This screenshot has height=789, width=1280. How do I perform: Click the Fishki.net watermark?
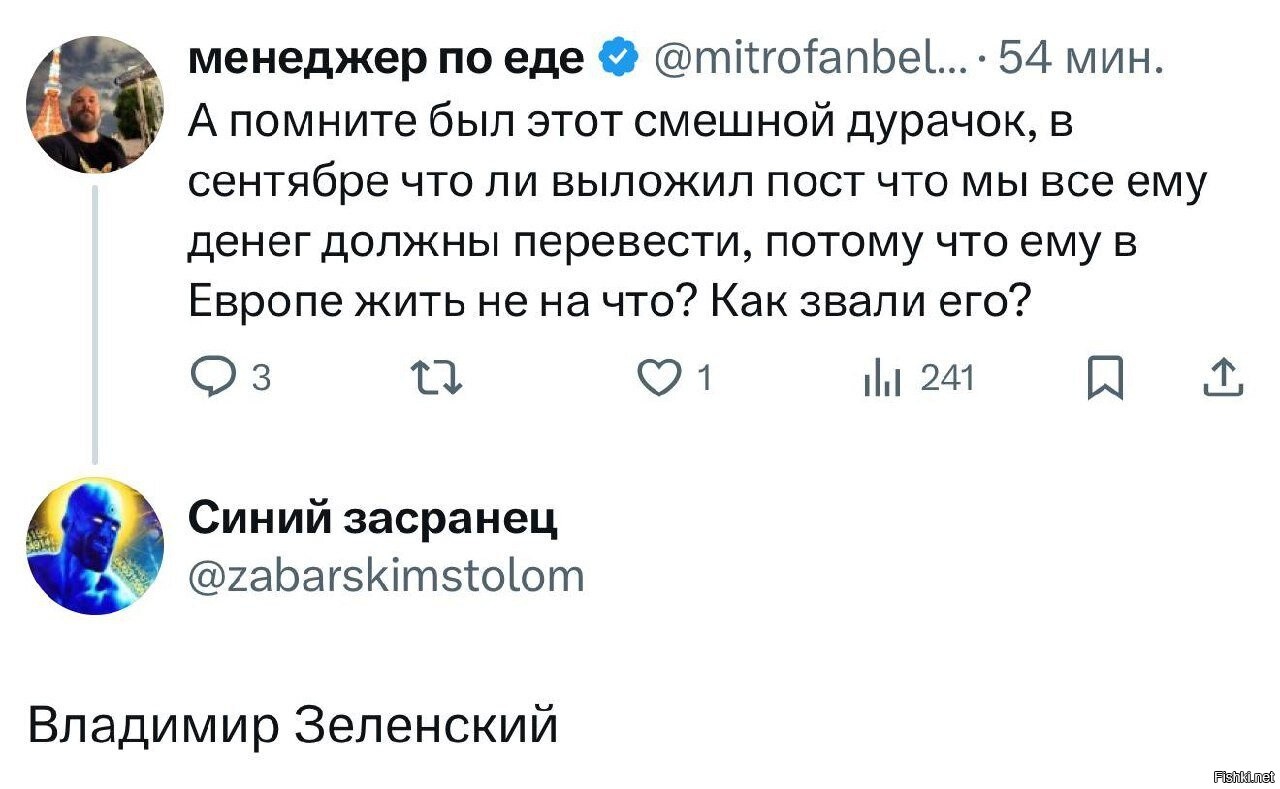(x=1242, y=776)
